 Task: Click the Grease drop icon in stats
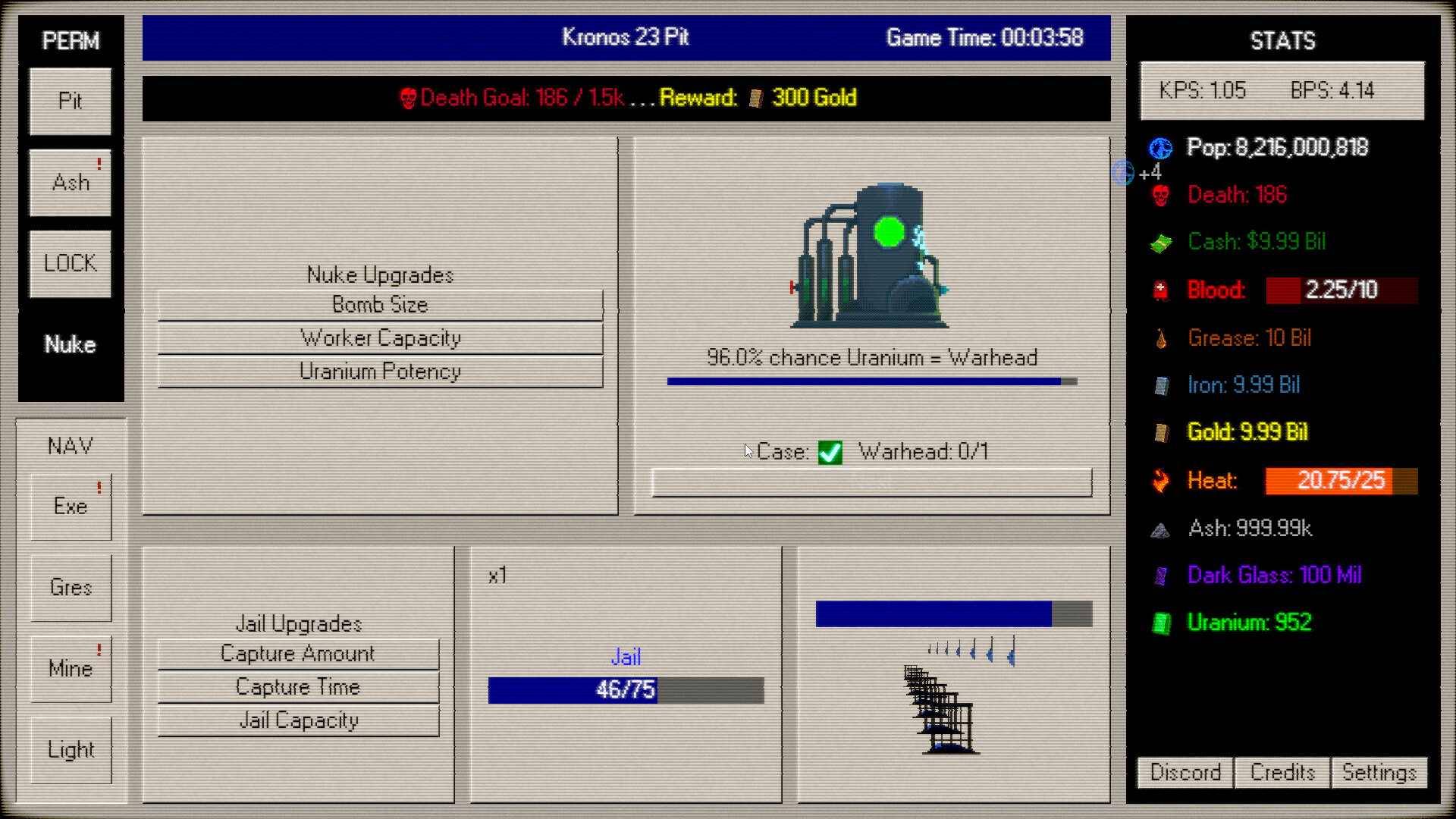[x=1159, y=337]
